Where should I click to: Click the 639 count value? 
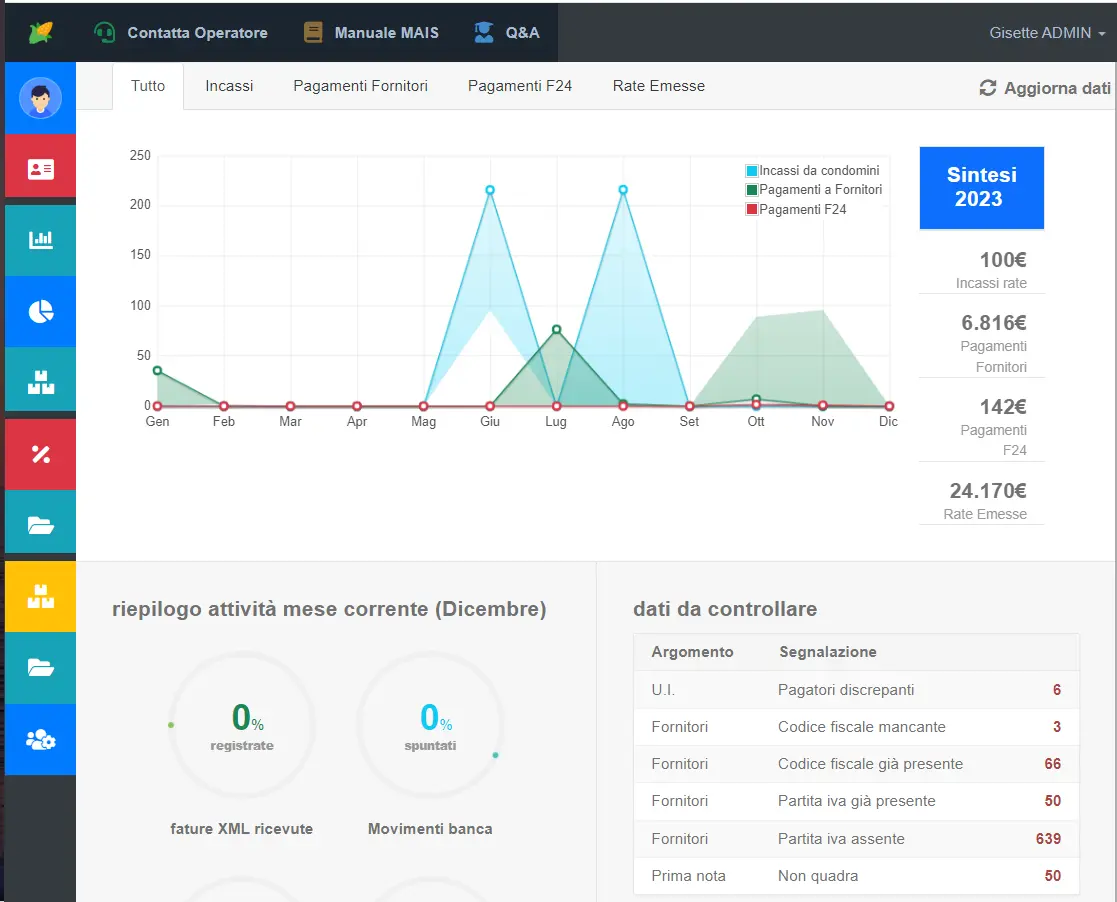[x=1048, y=839]
